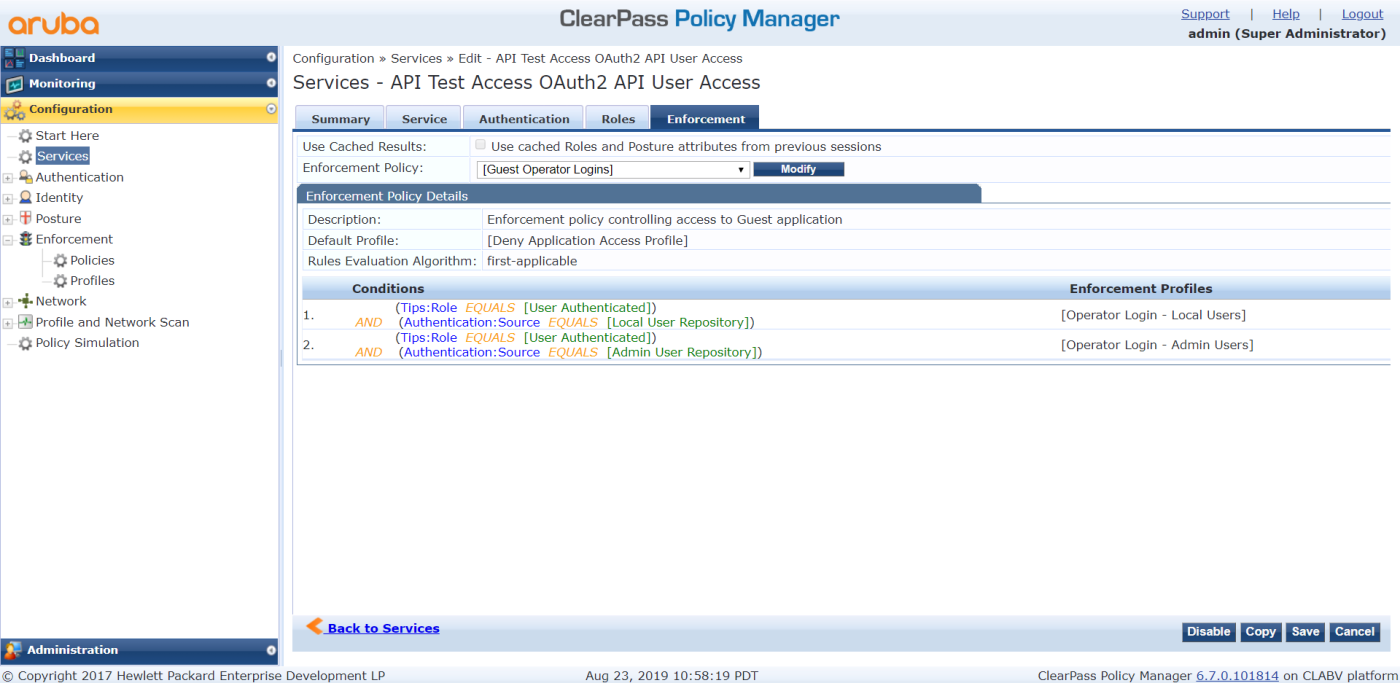This screenshot has height=683, width=1400.
Task: Switch to the Summary tab
Action: [340, 119]
